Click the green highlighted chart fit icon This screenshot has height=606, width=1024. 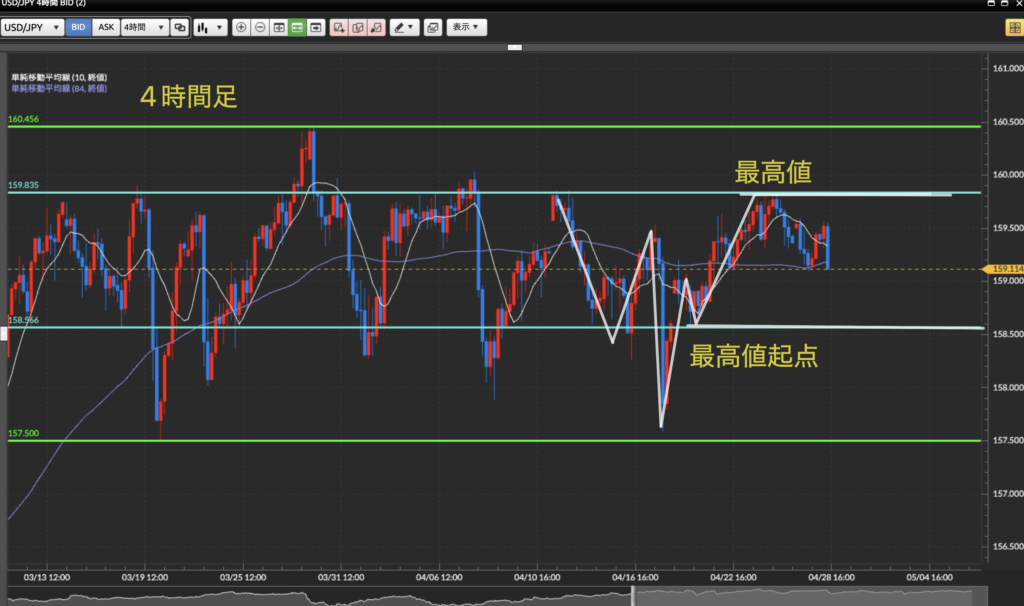point(297,28)
